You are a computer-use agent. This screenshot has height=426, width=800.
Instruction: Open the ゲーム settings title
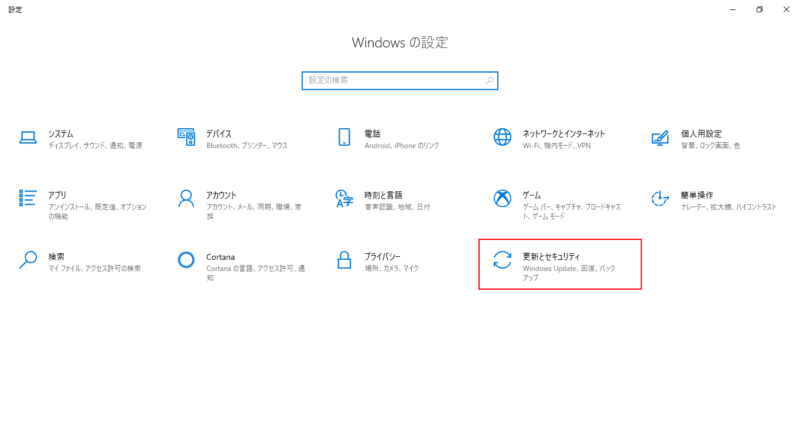tap(532, 195)
